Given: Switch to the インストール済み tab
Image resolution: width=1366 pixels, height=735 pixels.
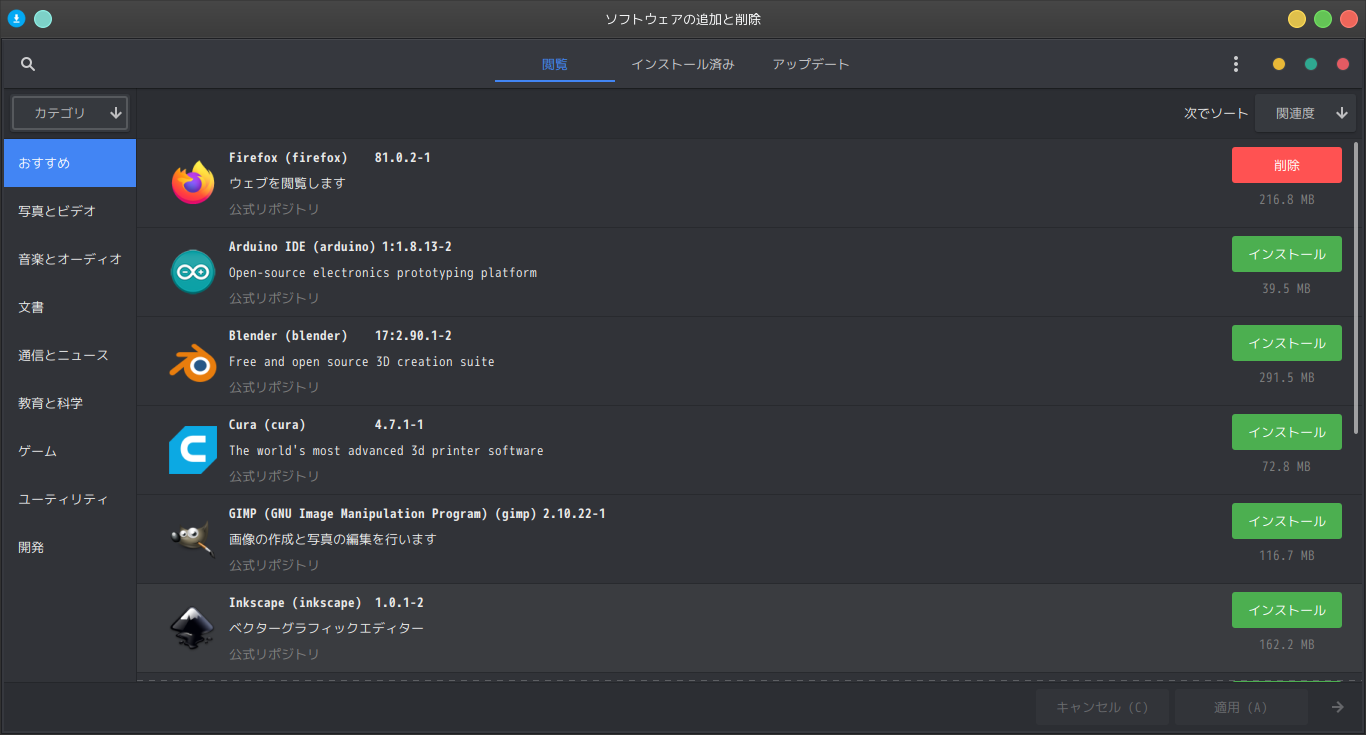Looking at the screenshot, I should point(683,64).
